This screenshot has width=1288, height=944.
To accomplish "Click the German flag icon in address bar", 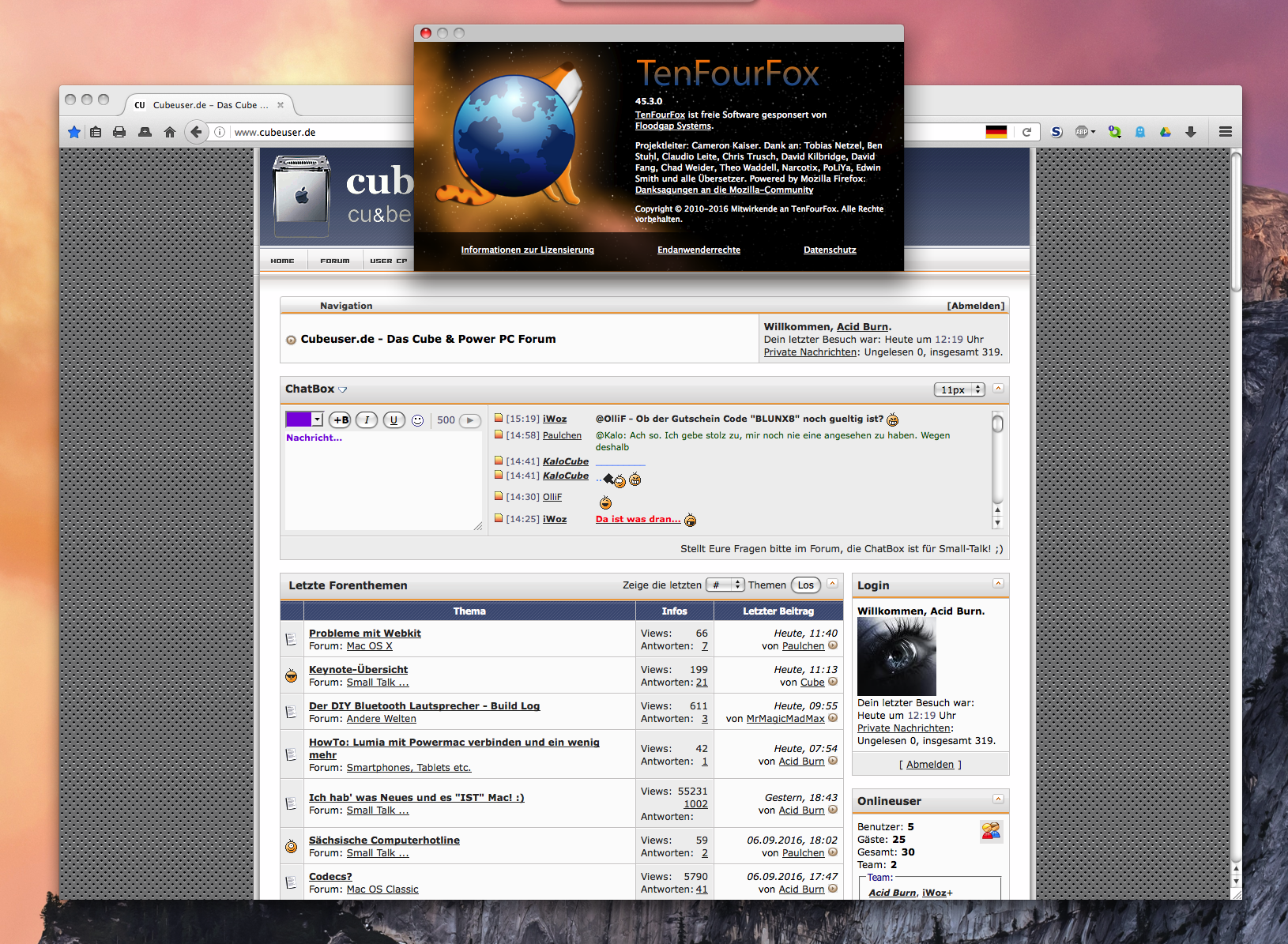I will click(x=996, y=132).
